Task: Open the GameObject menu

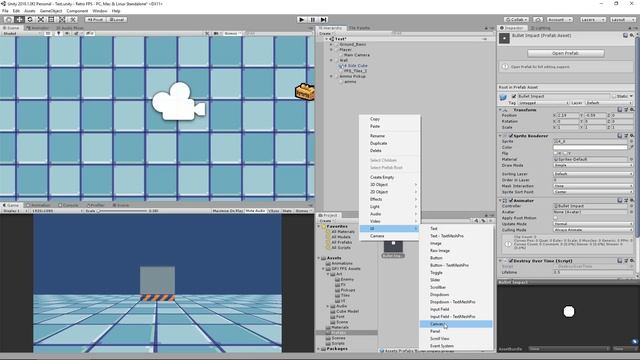Action: coord(51,11)
